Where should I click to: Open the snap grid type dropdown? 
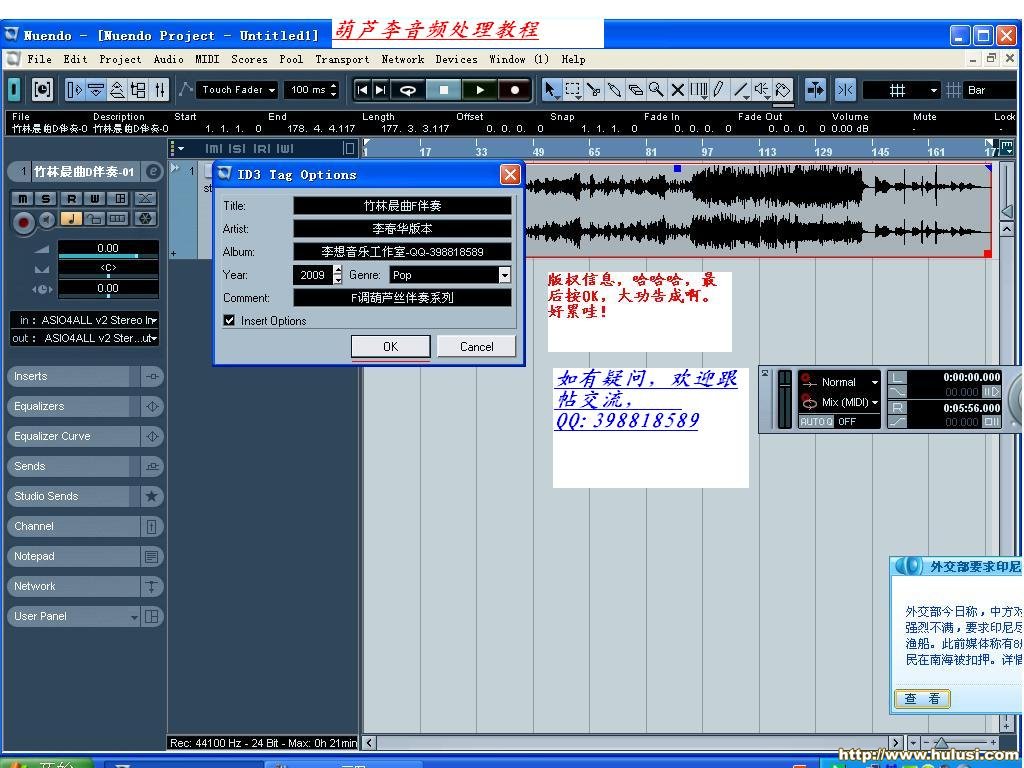point(902,90)
